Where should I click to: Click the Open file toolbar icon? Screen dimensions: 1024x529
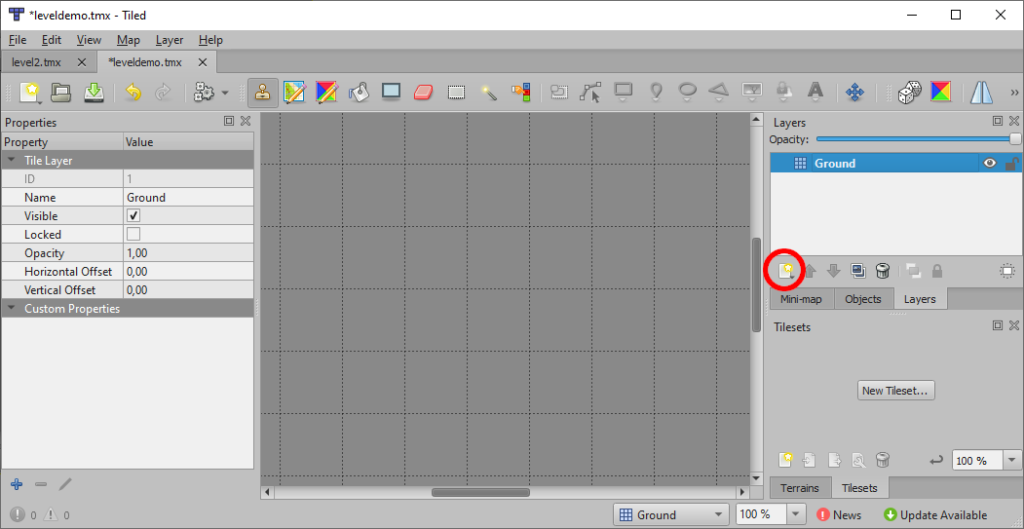pyautogui.click(x=61, y=93)
